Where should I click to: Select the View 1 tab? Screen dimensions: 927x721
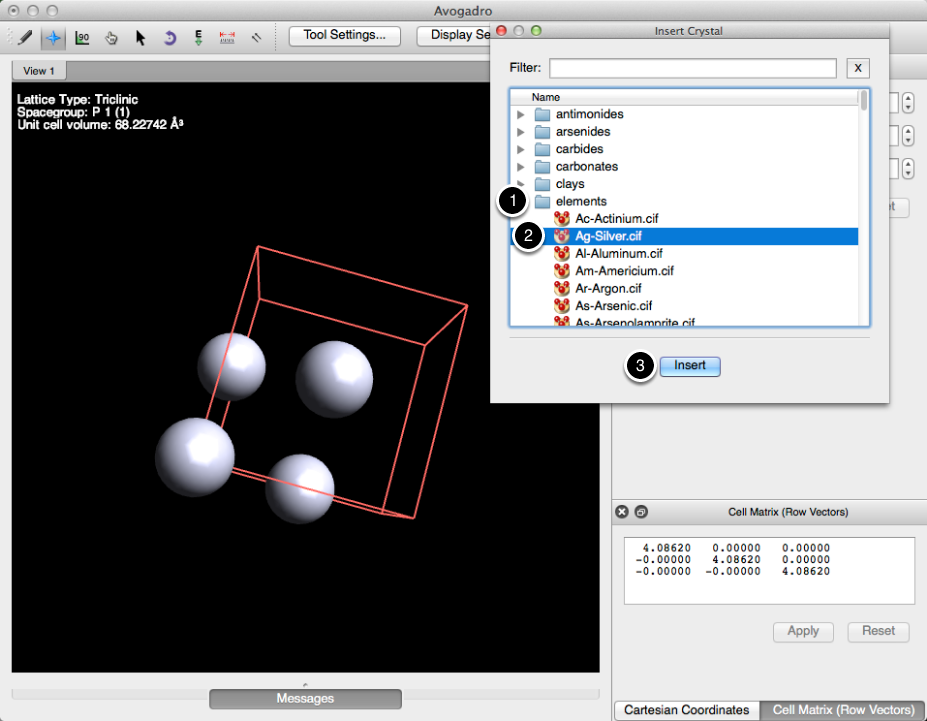tap(40, 71)
